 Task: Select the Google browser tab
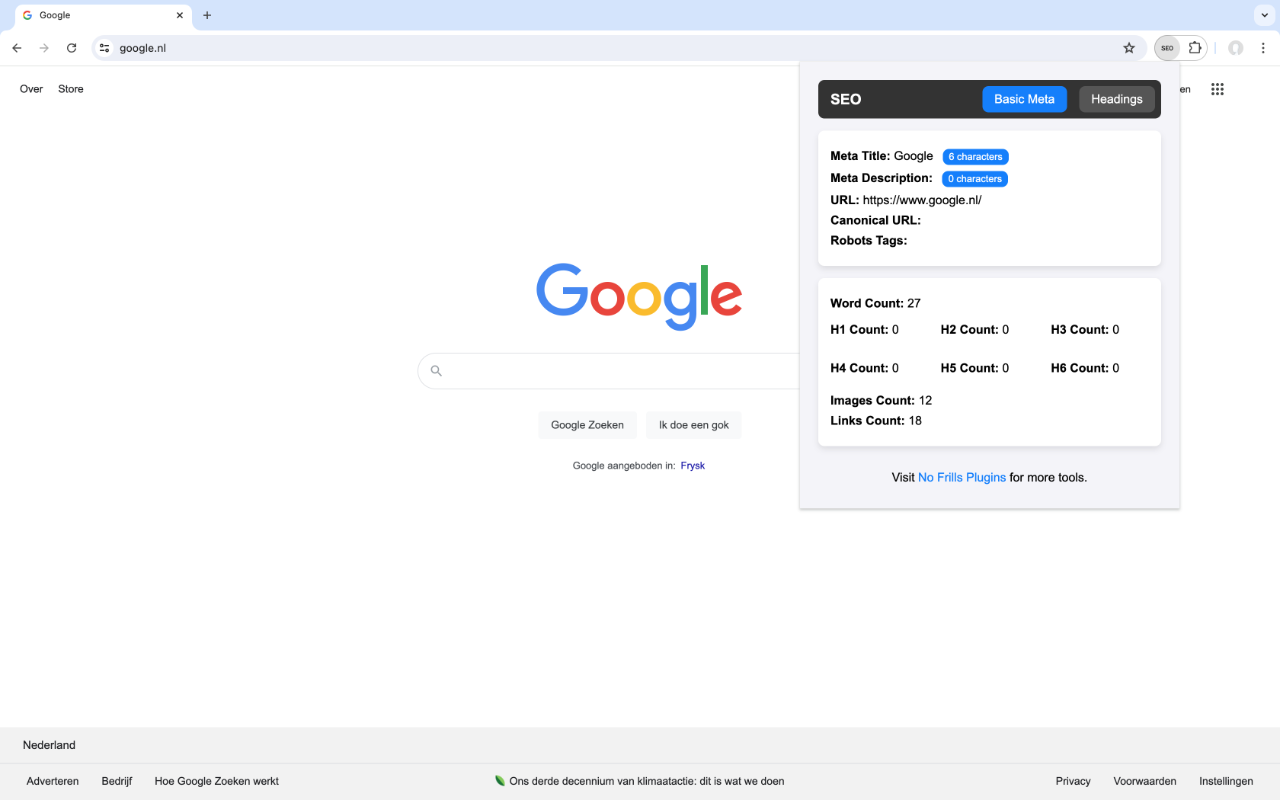(103, 15)
